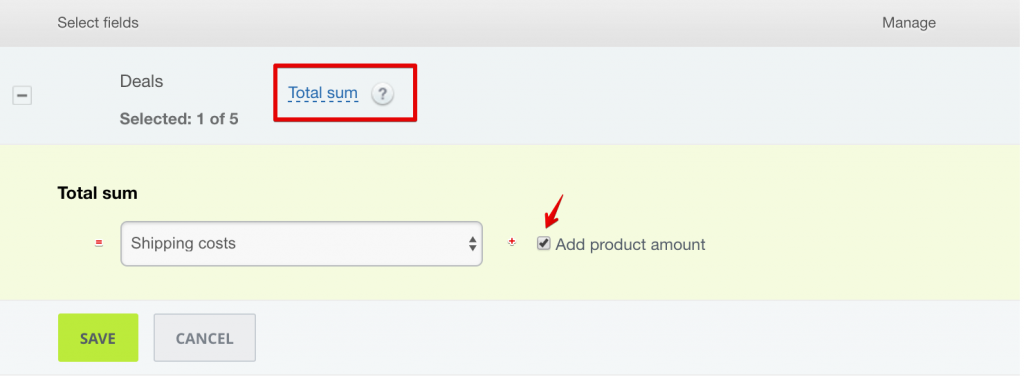Screen dimensions: 1024x377
Task: Show help via the question mark icon
Action: [x=383, y=94]
